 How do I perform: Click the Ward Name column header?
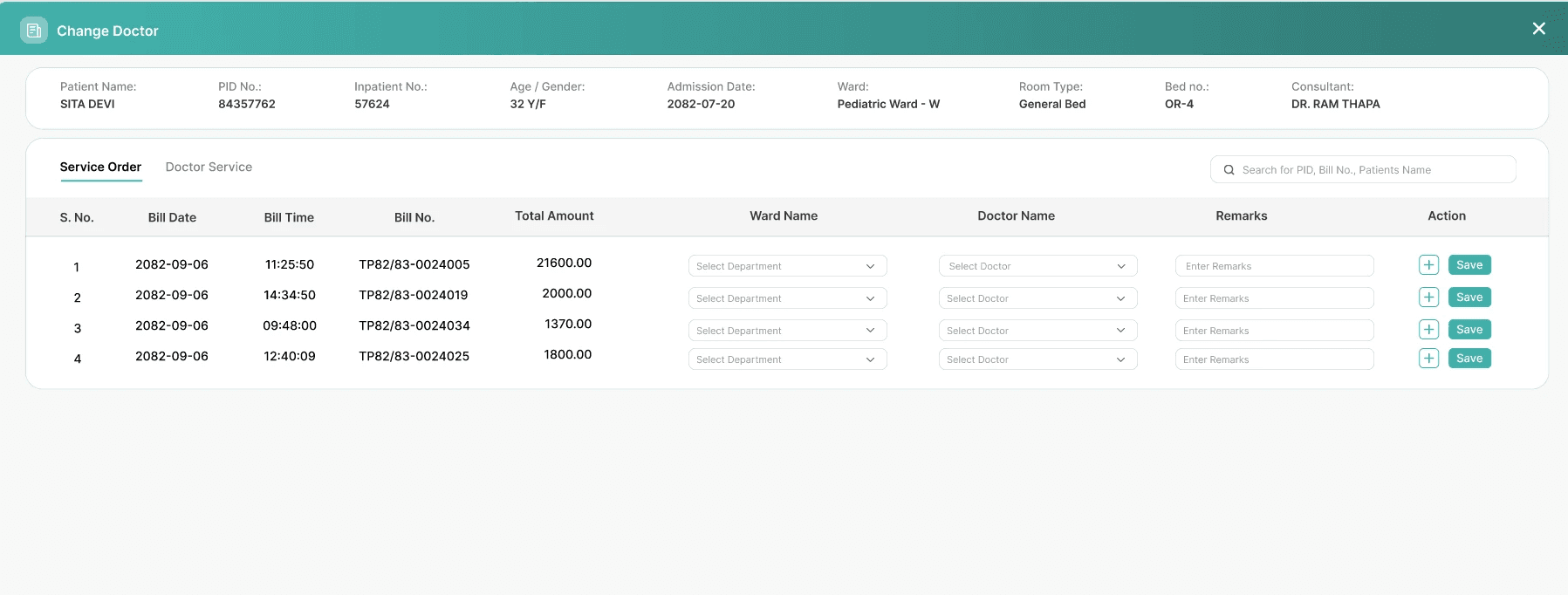click(784, 215)
